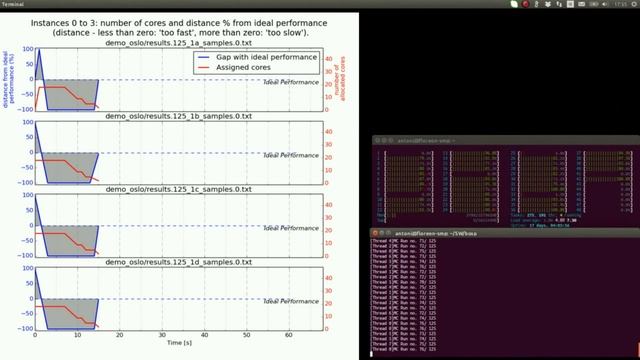Click 'Ideal Performance' label in the 1d plot
Image resolution: width=640 pixels, height=360 pixels.
(x=291, y=301)
